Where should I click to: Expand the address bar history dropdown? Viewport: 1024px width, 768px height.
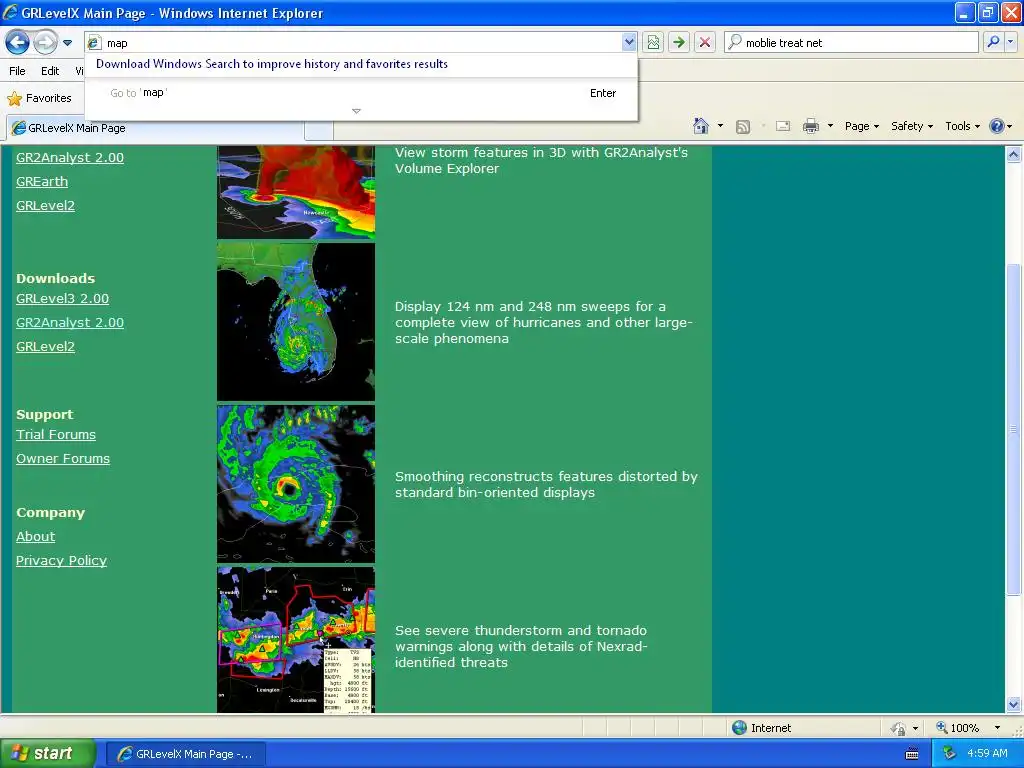pyautogui.click(x=628, y=42)
